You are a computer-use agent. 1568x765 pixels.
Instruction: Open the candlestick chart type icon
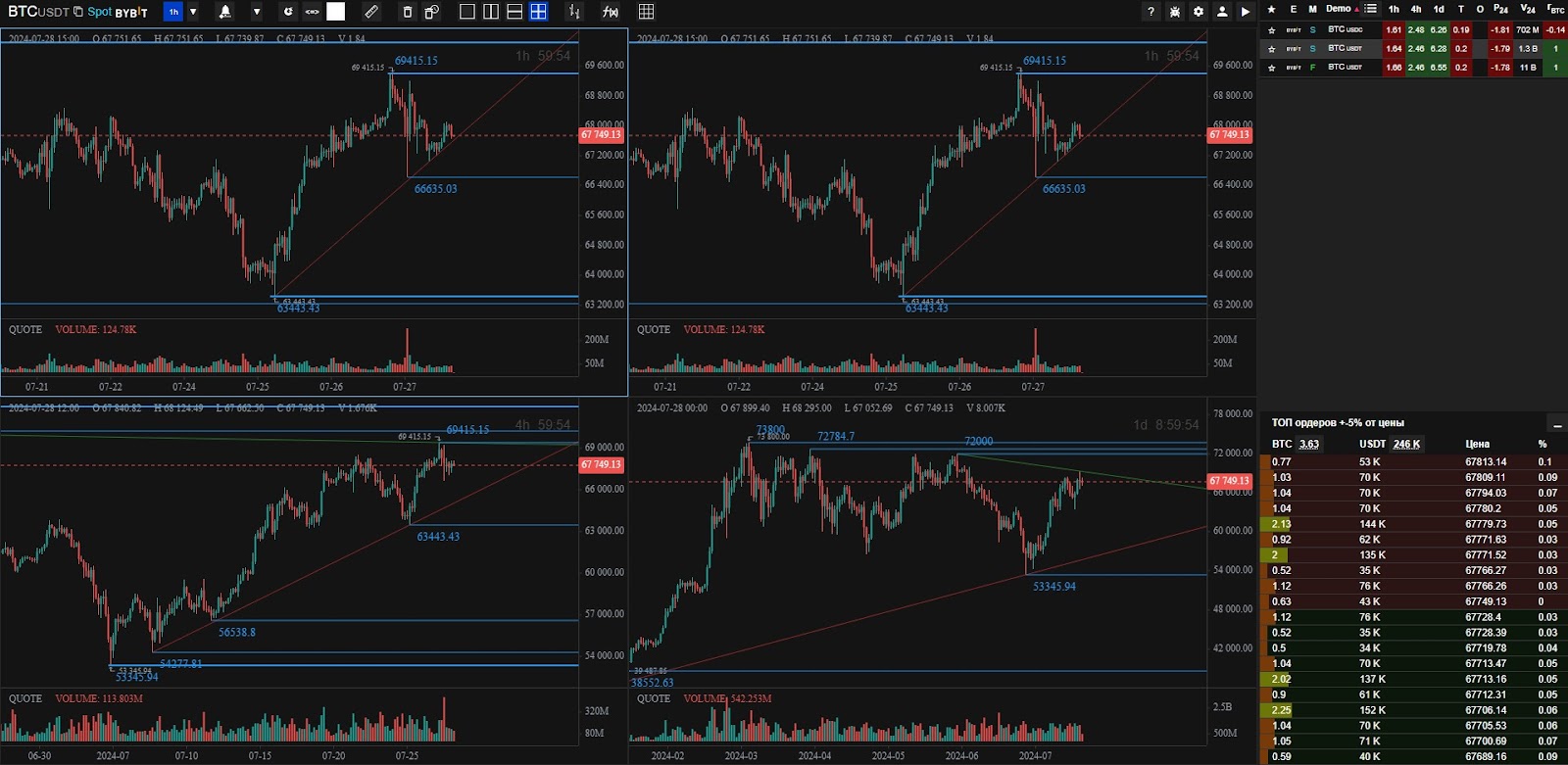click(574, 12)
